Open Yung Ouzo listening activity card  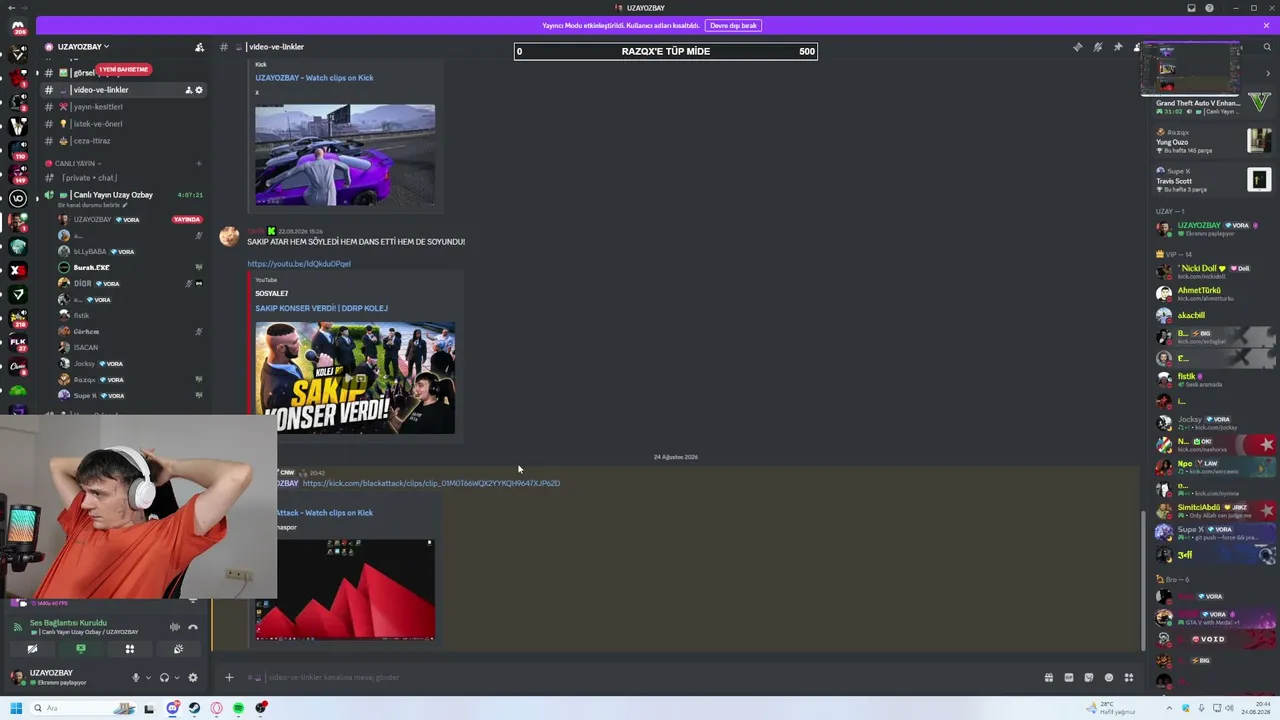pos(1213,141)
